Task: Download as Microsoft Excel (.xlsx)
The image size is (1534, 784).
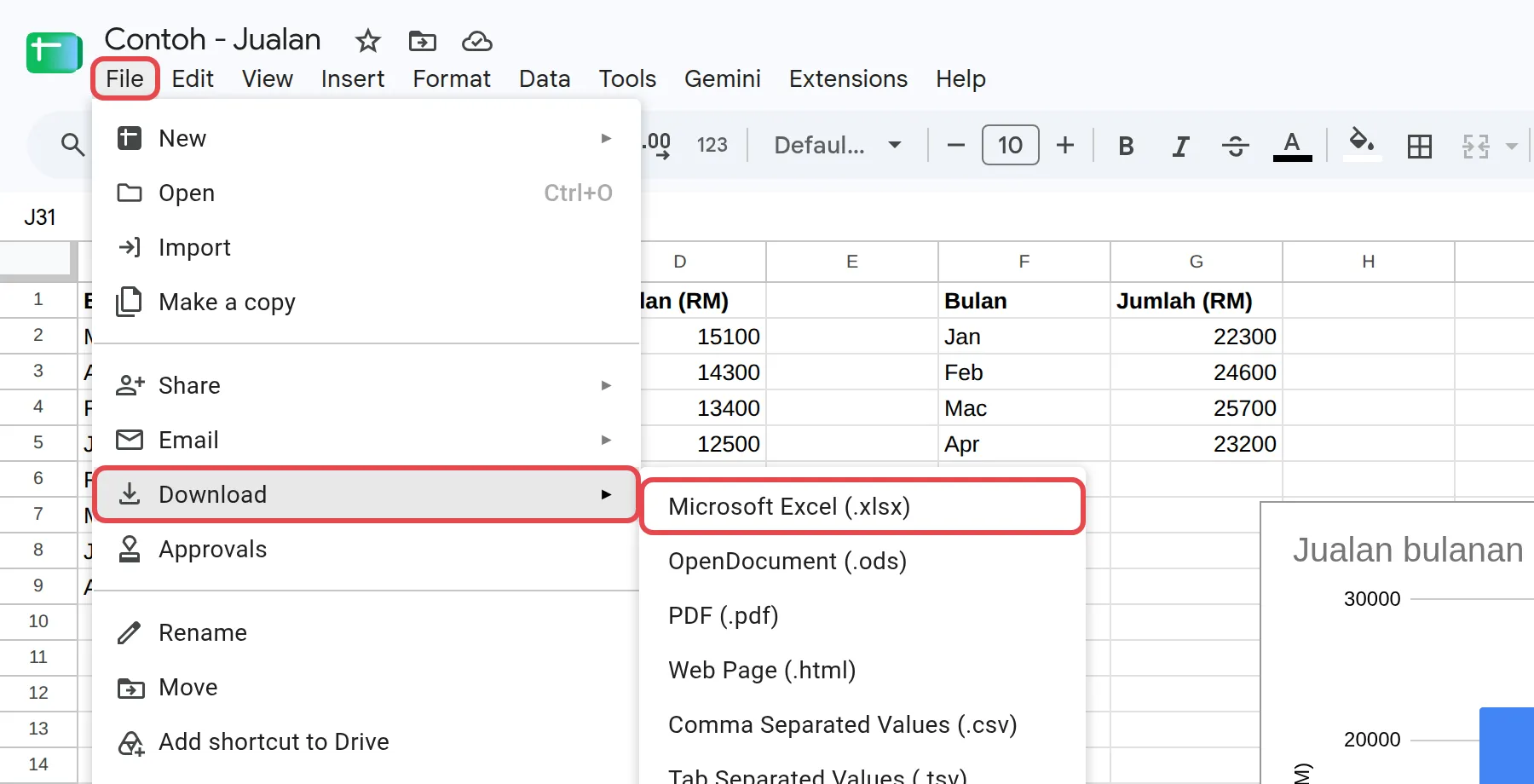Action: (862, 506)
